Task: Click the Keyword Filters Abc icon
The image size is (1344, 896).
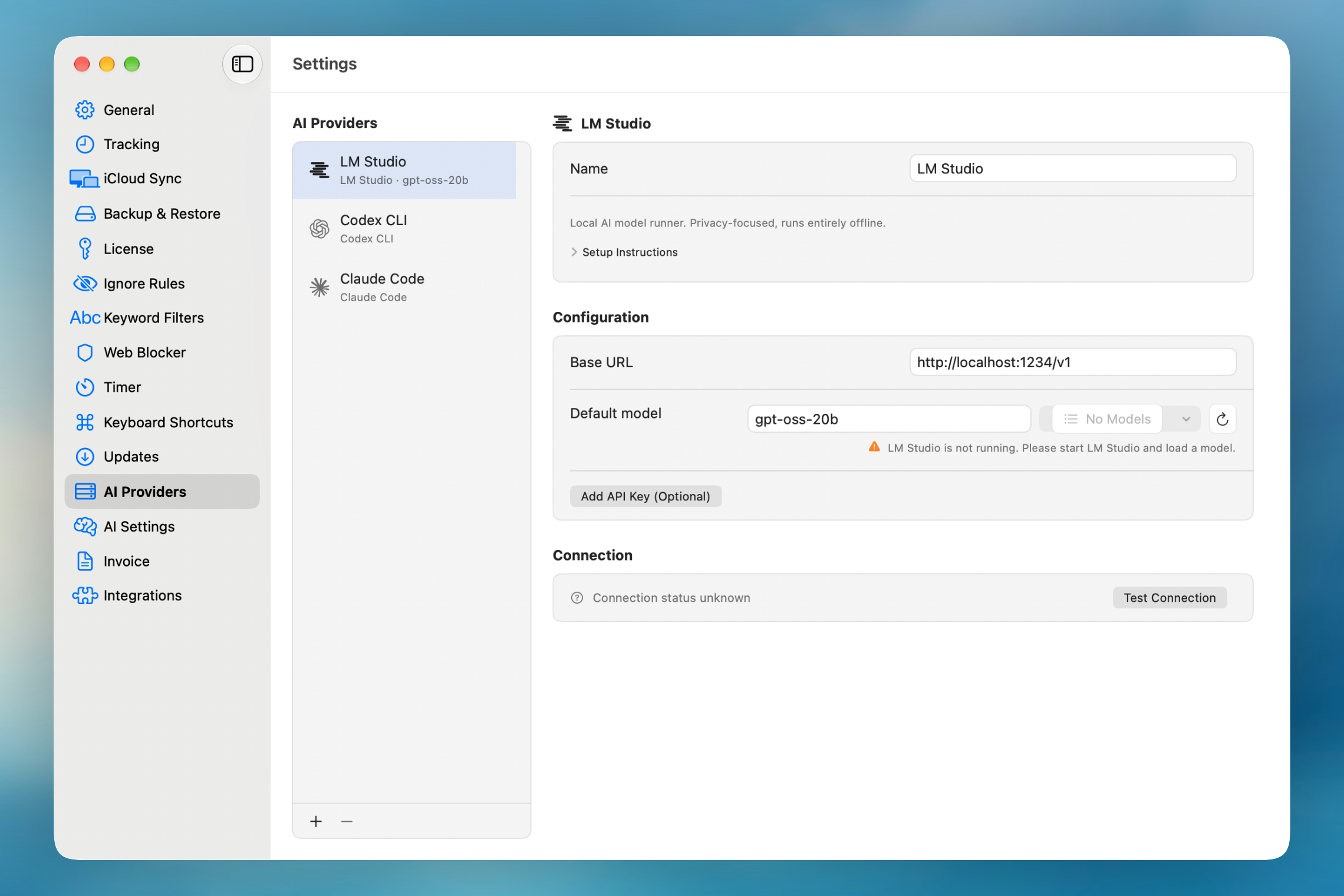Action: (x=85, y=318)
